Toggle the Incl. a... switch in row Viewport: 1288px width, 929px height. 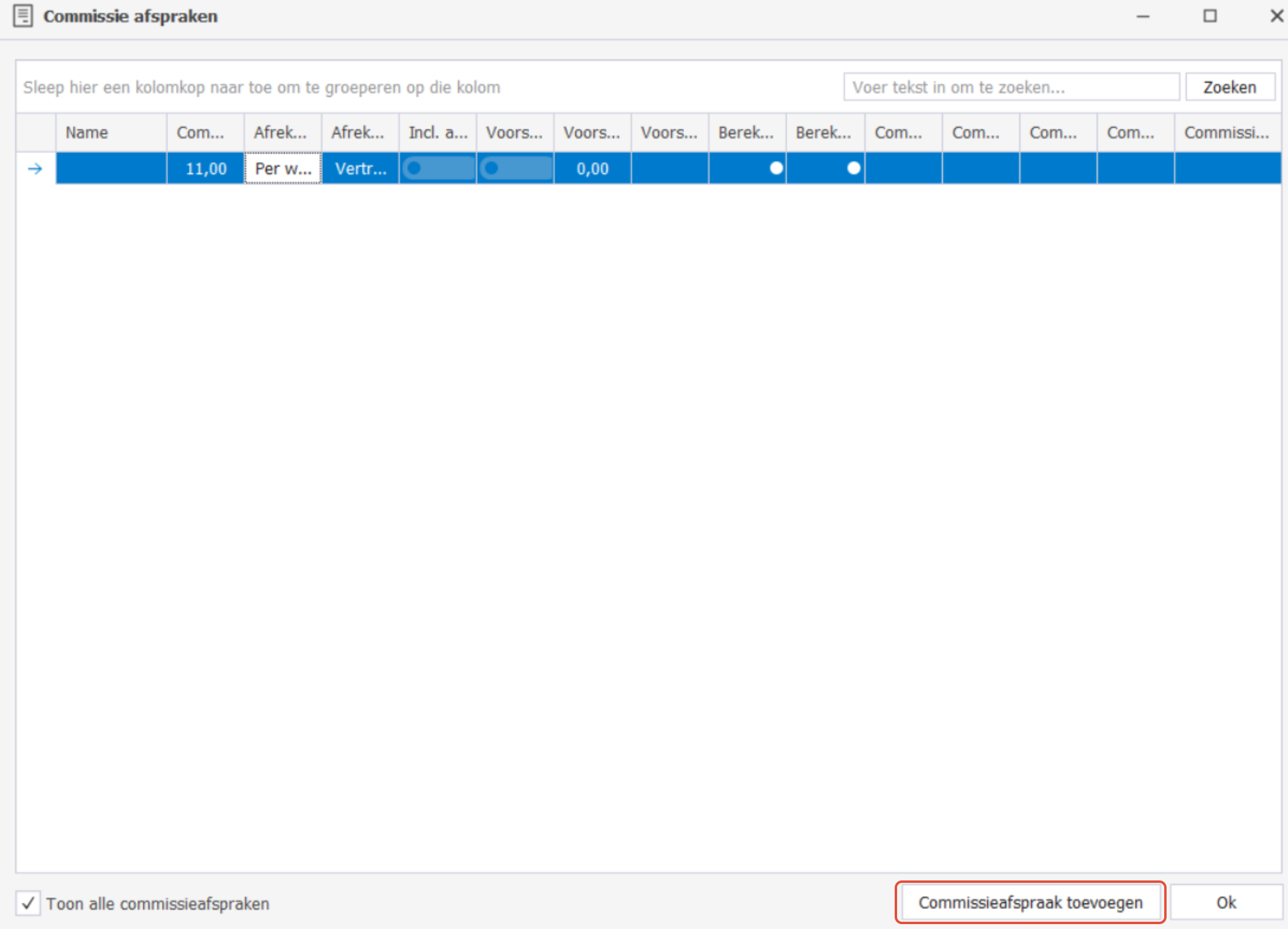(437, 168)
